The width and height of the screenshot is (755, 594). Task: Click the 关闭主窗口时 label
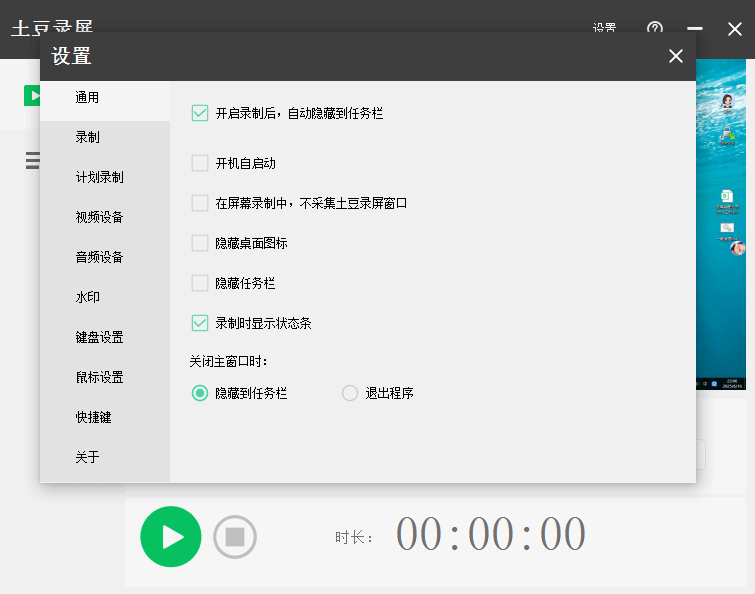point(229,361)
